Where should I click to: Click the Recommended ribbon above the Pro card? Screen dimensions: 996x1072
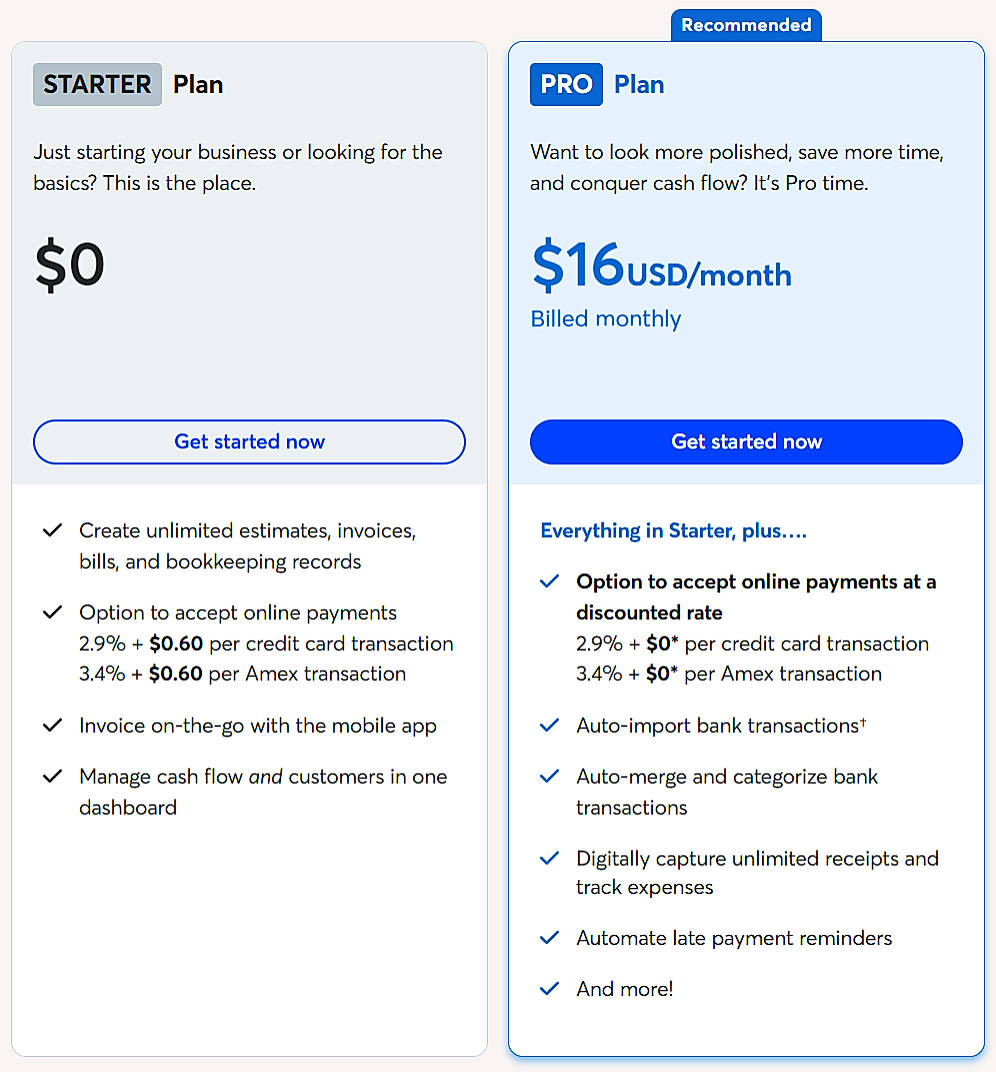pyautogui.click(x=745, y=25)
